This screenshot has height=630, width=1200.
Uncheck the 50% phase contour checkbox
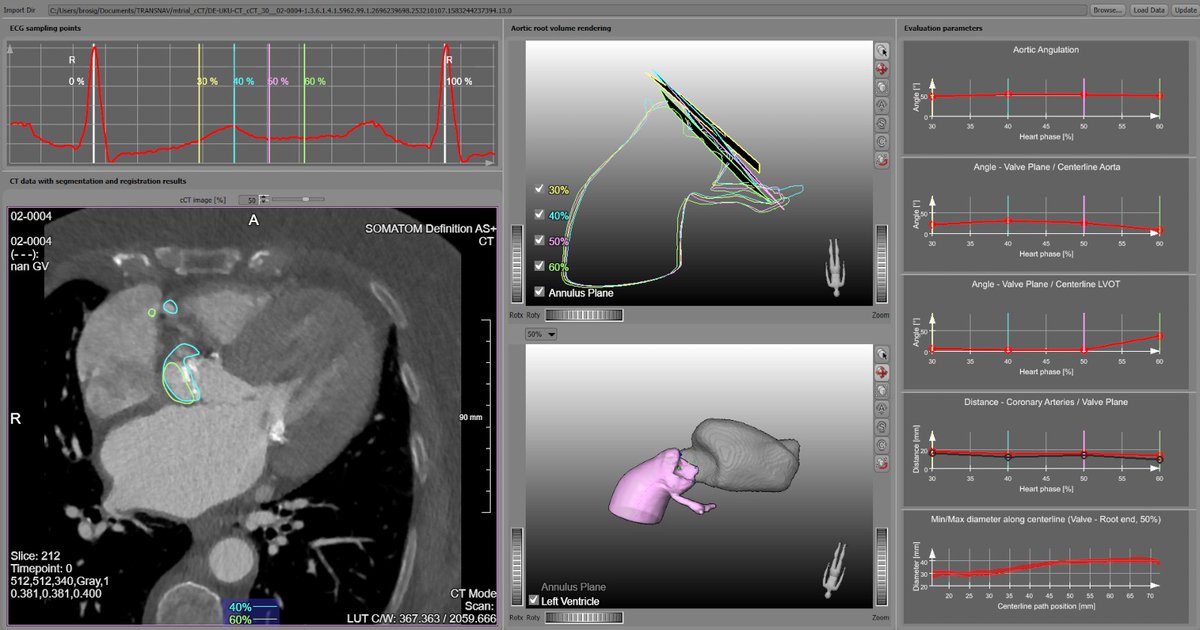(541, 241)
